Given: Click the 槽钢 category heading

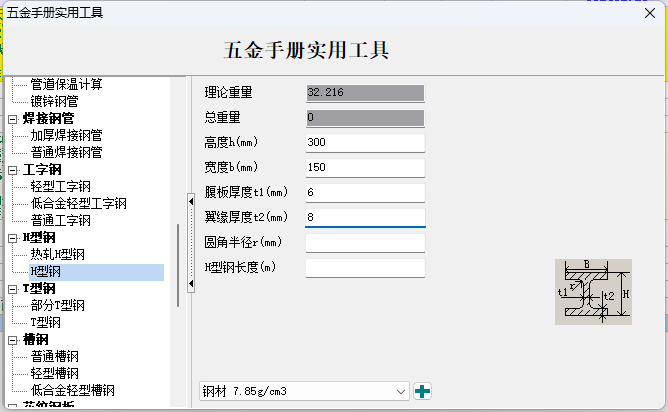Looking at the screenshot, I should [x=36, y=340].
